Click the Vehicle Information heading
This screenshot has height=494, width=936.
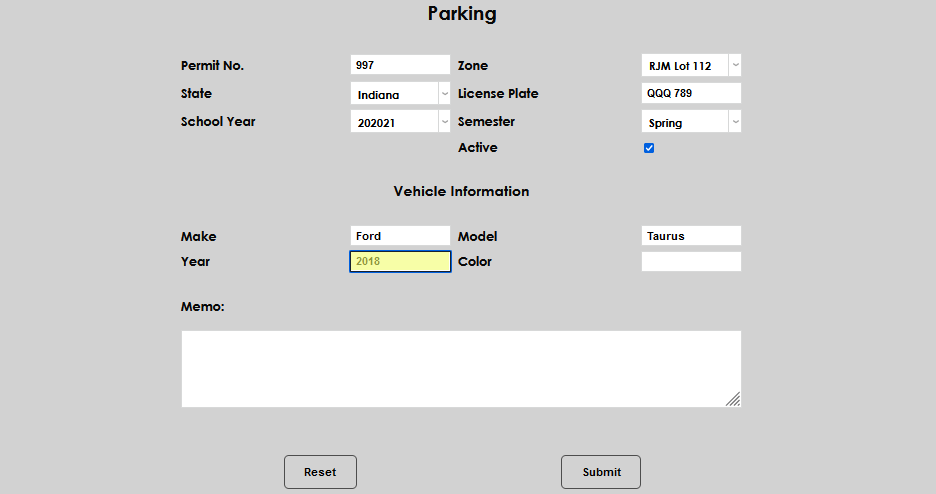pos(461,192)
